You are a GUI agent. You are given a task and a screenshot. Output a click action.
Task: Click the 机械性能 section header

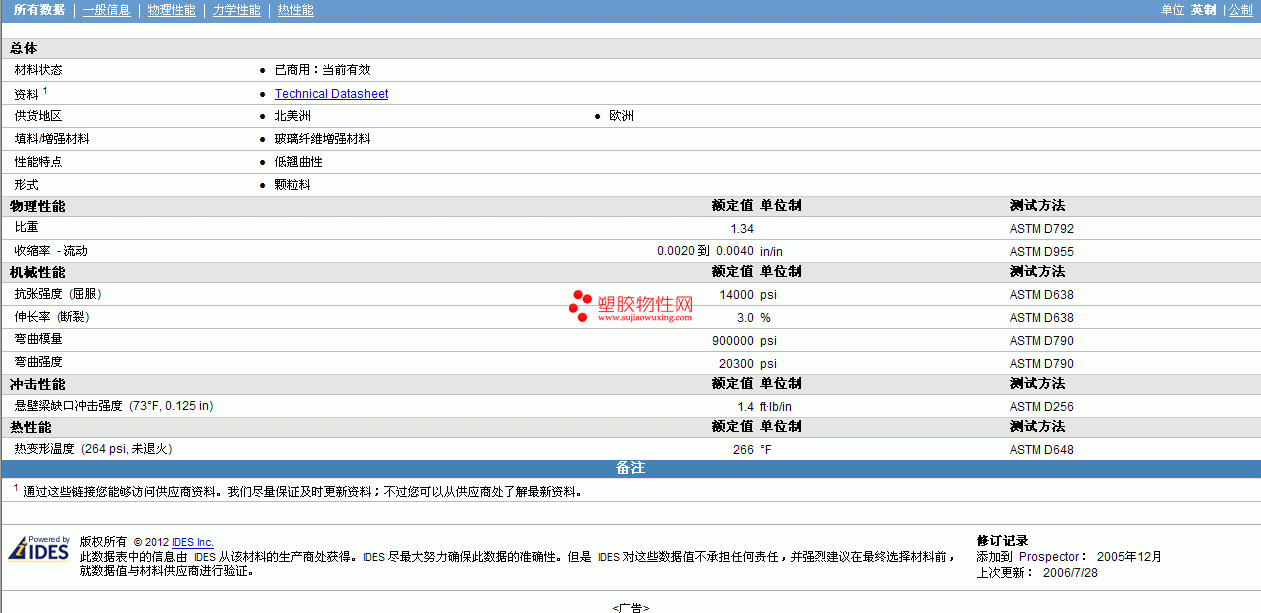tap(38, 272)
